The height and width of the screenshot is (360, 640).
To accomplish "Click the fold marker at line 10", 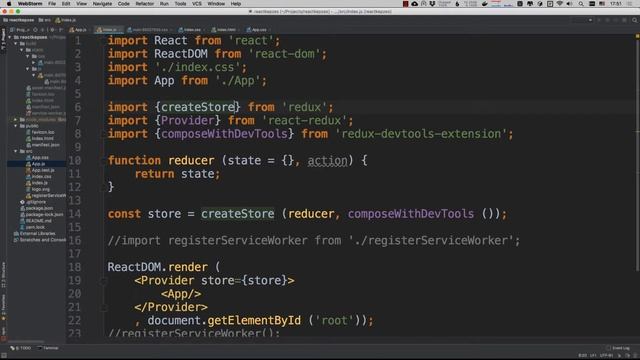I will [103, 161].
